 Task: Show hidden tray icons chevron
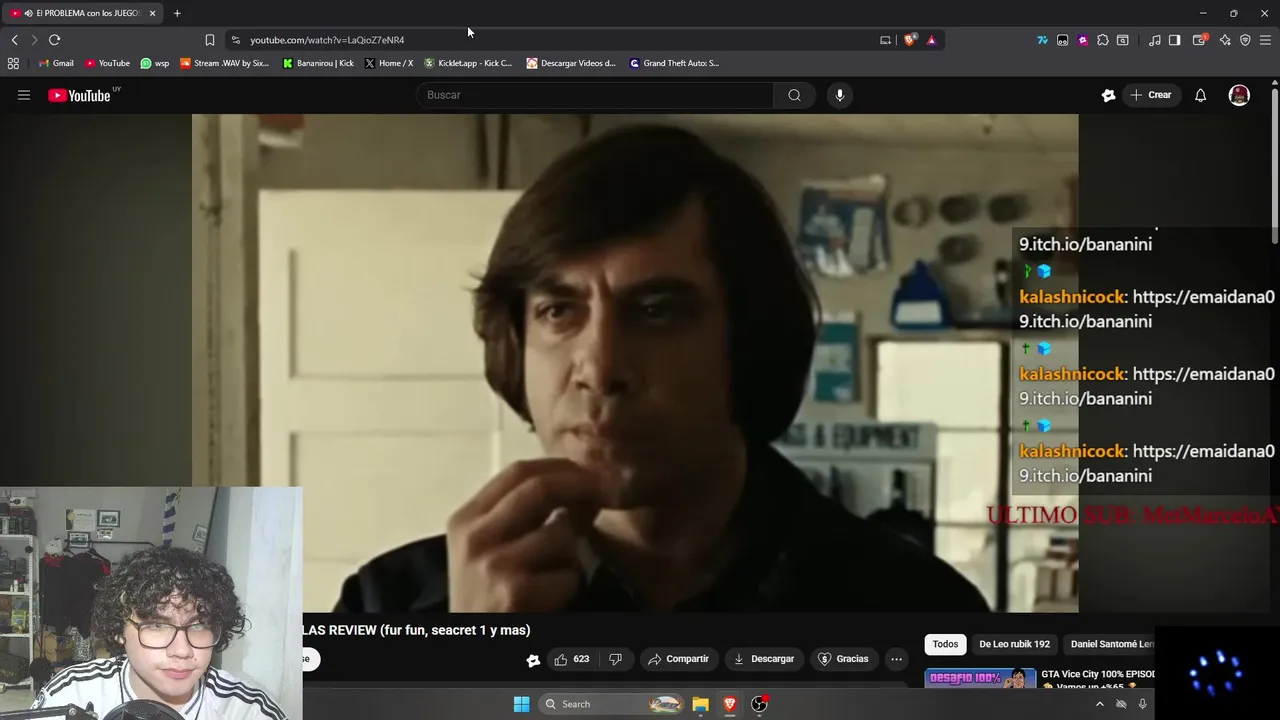click(x=1100, y=704)
